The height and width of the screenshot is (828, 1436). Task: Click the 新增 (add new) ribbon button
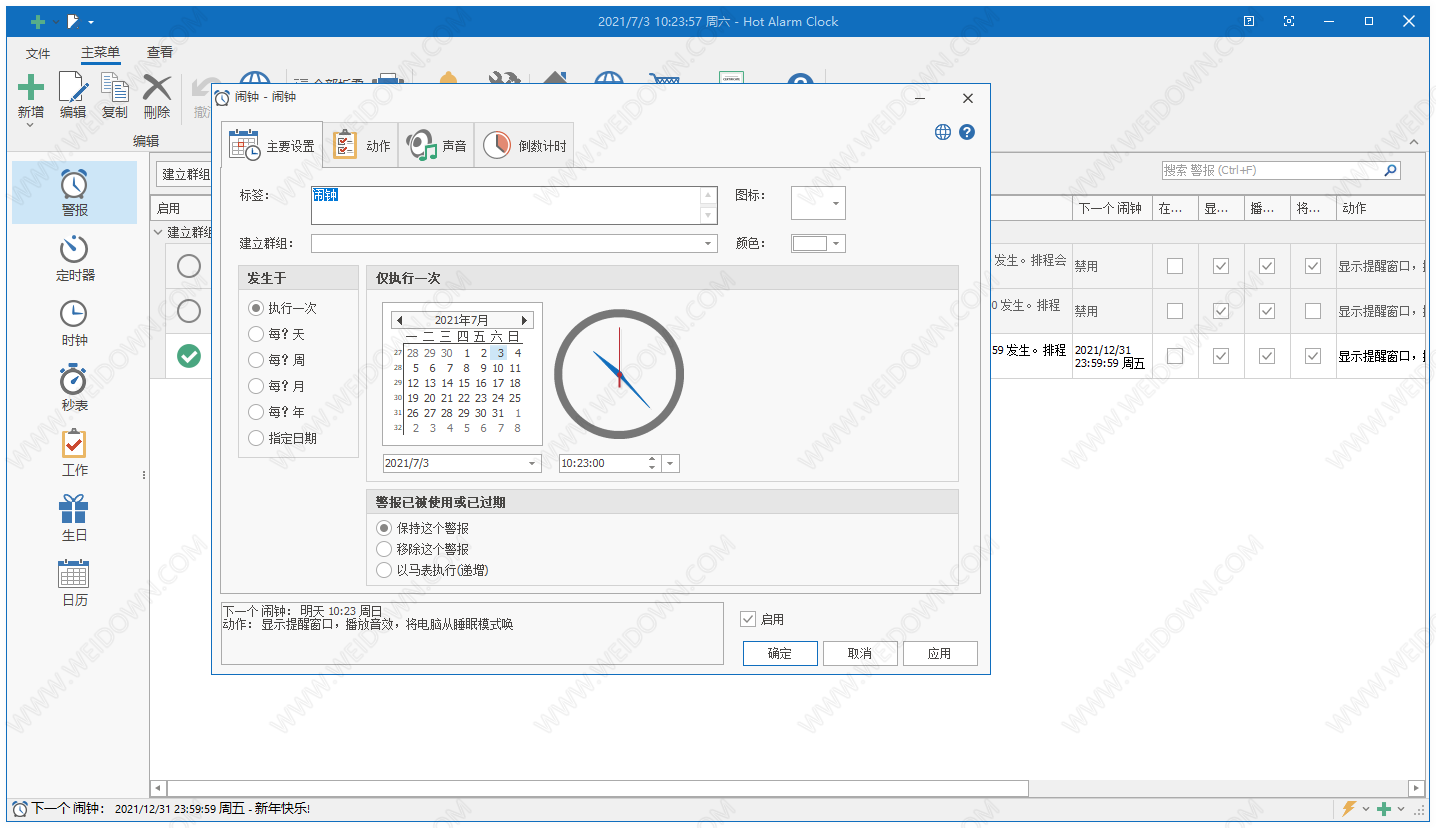click(31, 96)
